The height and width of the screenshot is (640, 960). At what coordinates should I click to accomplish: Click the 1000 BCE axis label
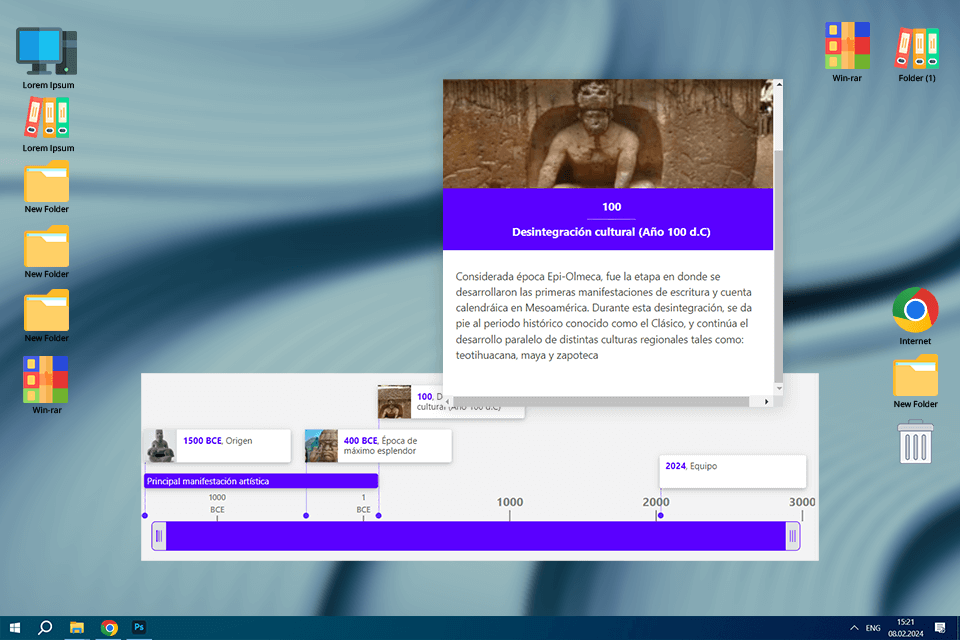[x=217, y=503]
